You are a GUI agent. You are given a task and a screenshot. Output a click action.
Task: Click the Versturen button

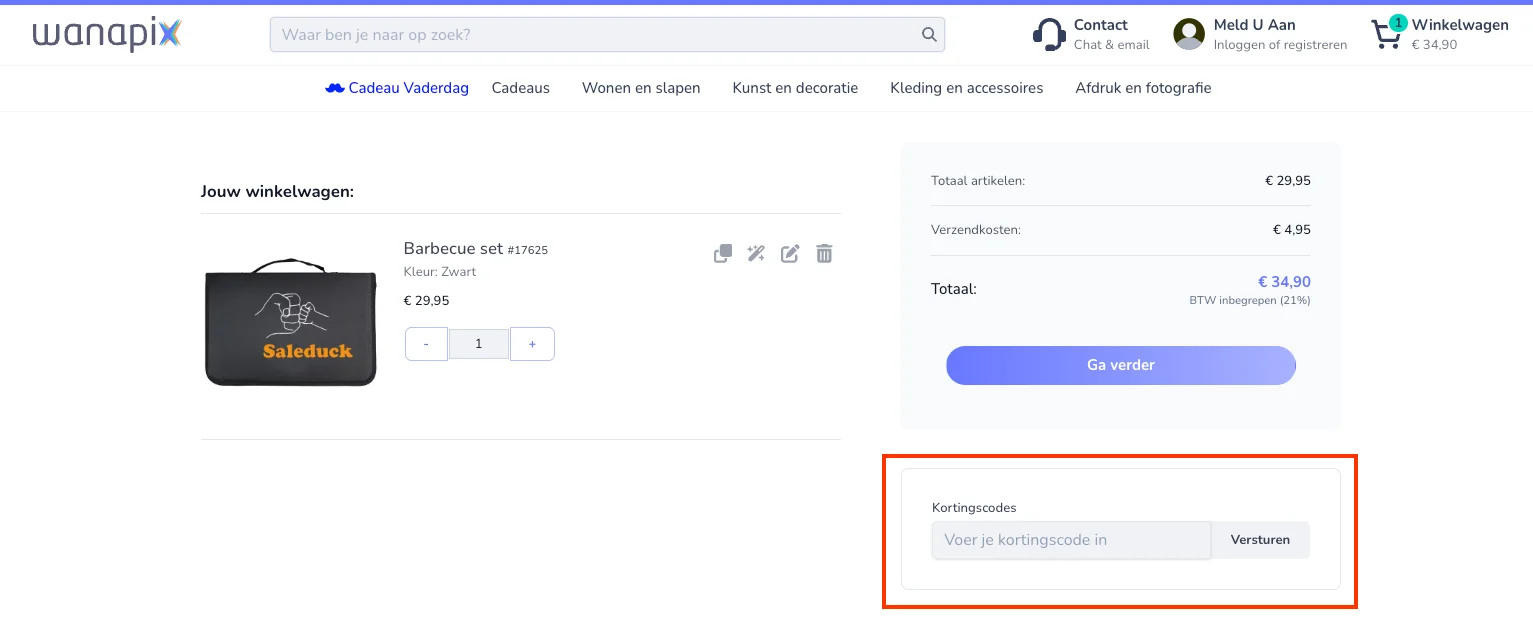[x=1260, y=540]
